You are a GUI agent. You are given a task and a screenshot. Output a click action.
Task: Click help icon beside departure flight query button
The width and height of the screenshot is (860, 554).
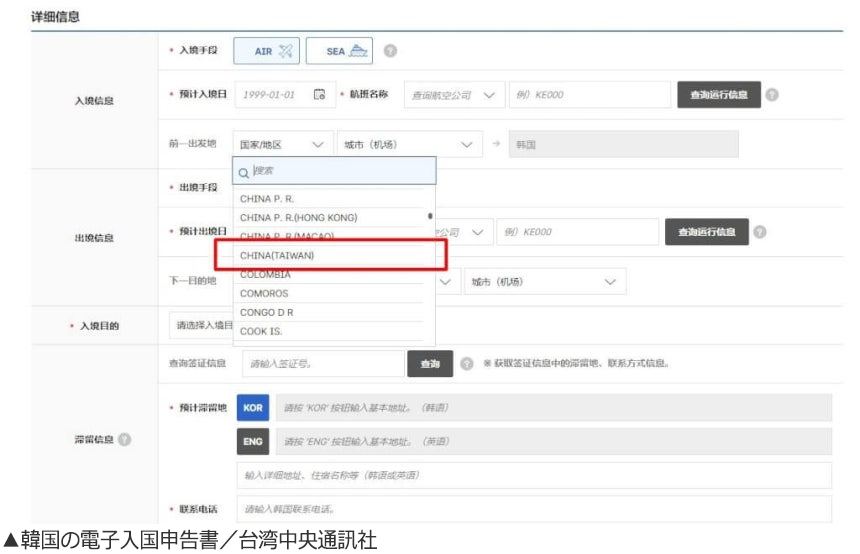(x=760, y=232)
